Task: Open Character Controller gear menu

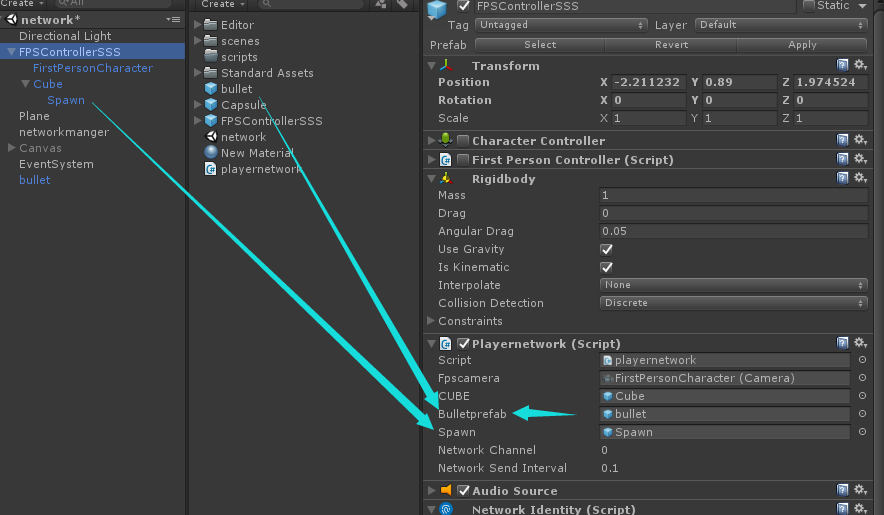Action: click(x=860, y=140)
